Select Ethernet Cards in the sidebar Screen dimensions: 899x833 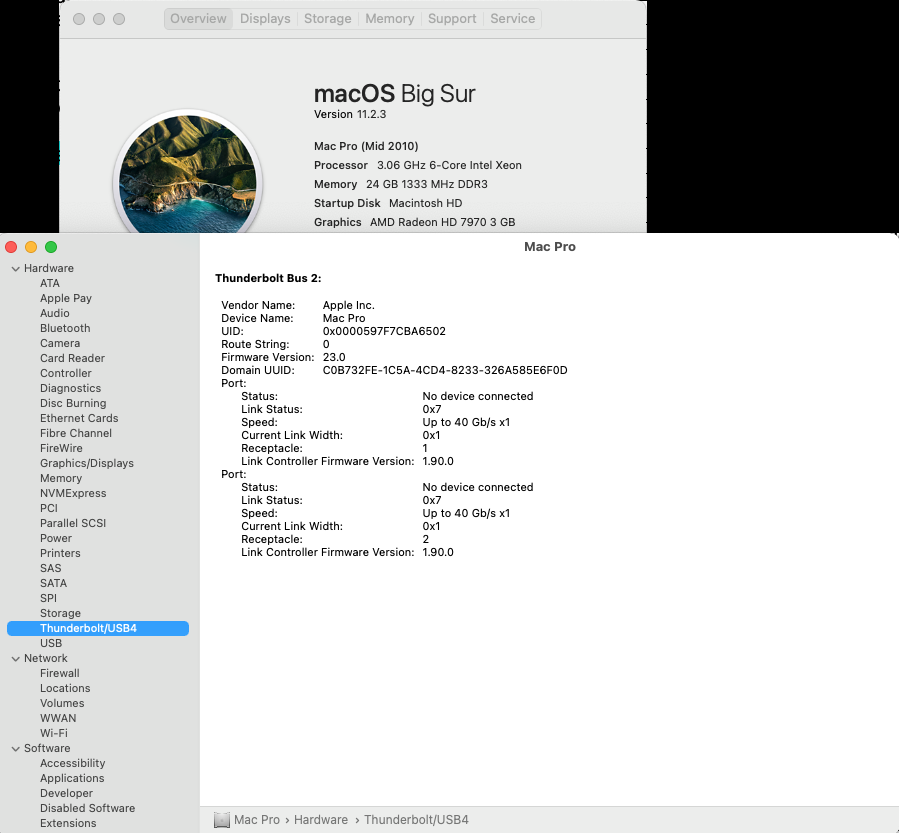[79, 418]
